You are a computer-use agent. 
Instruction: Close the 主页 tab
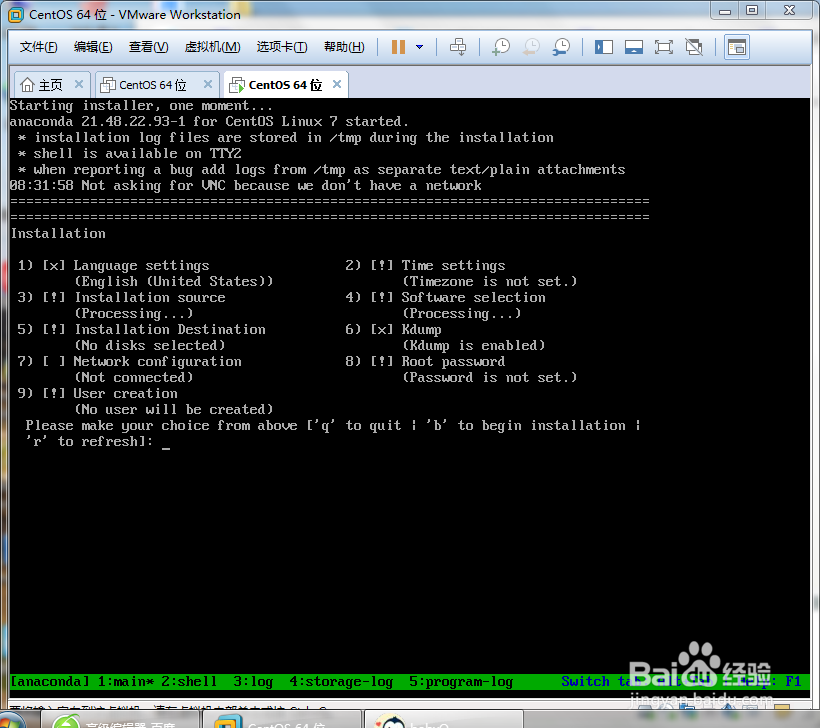click(79, 84)
